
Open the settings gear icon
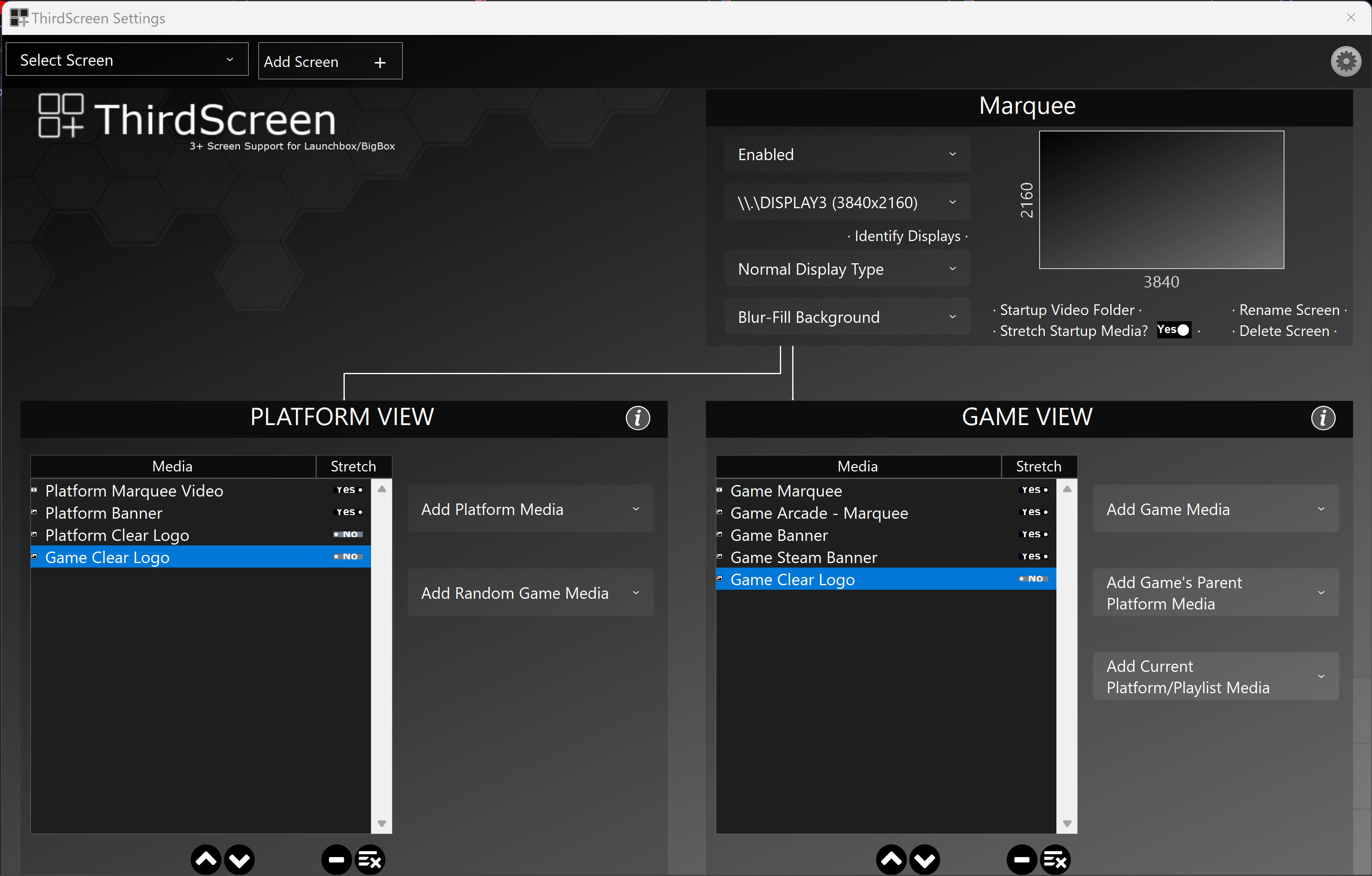pos(1346,61)
